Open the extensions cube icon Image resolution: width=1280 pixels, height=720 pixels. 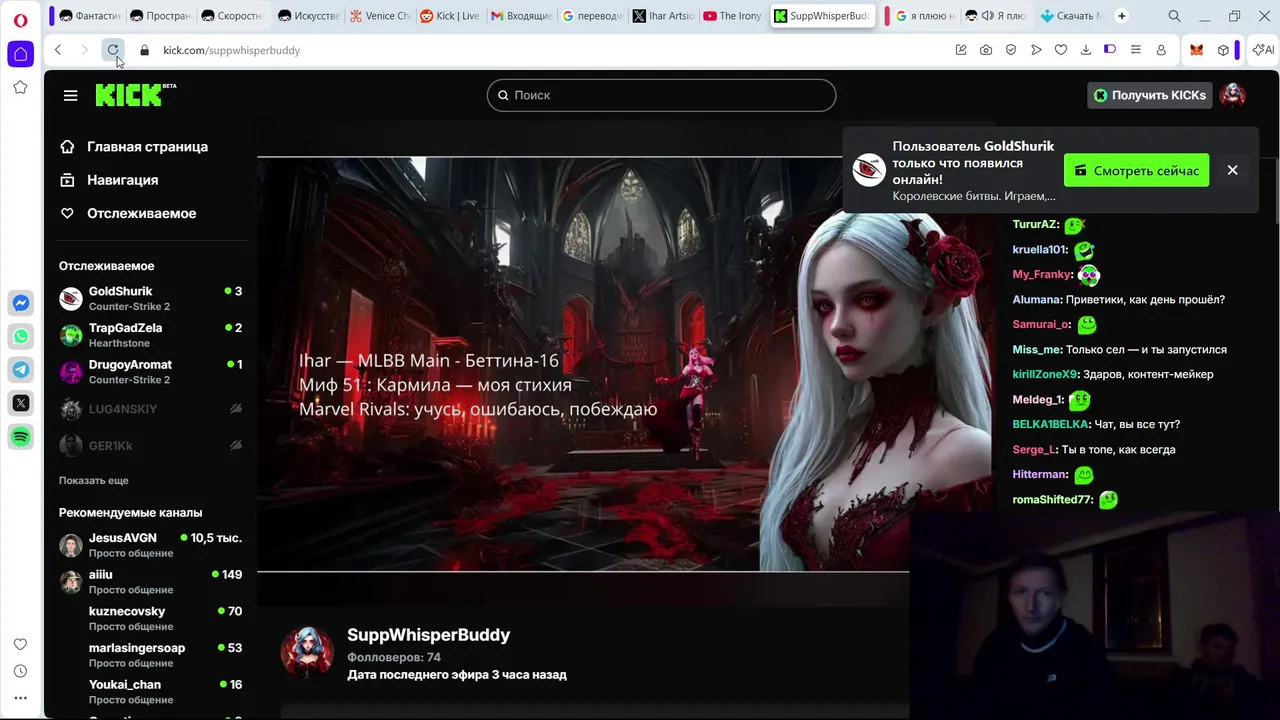1223,50
